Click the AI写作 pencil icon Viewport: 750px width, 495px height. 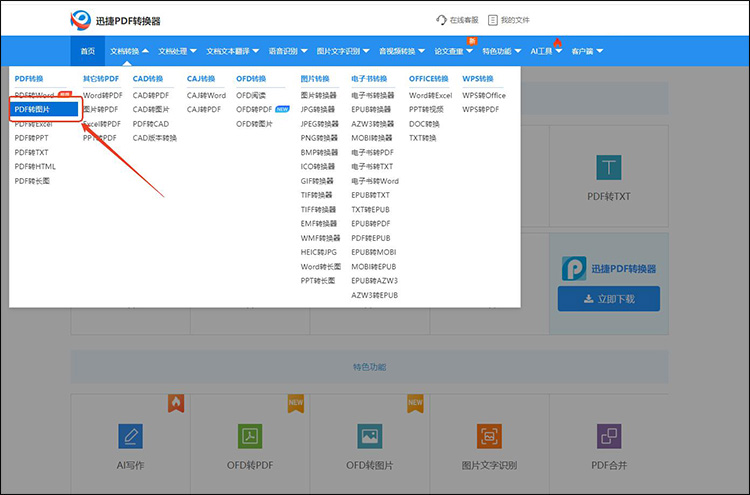(130, 436)
